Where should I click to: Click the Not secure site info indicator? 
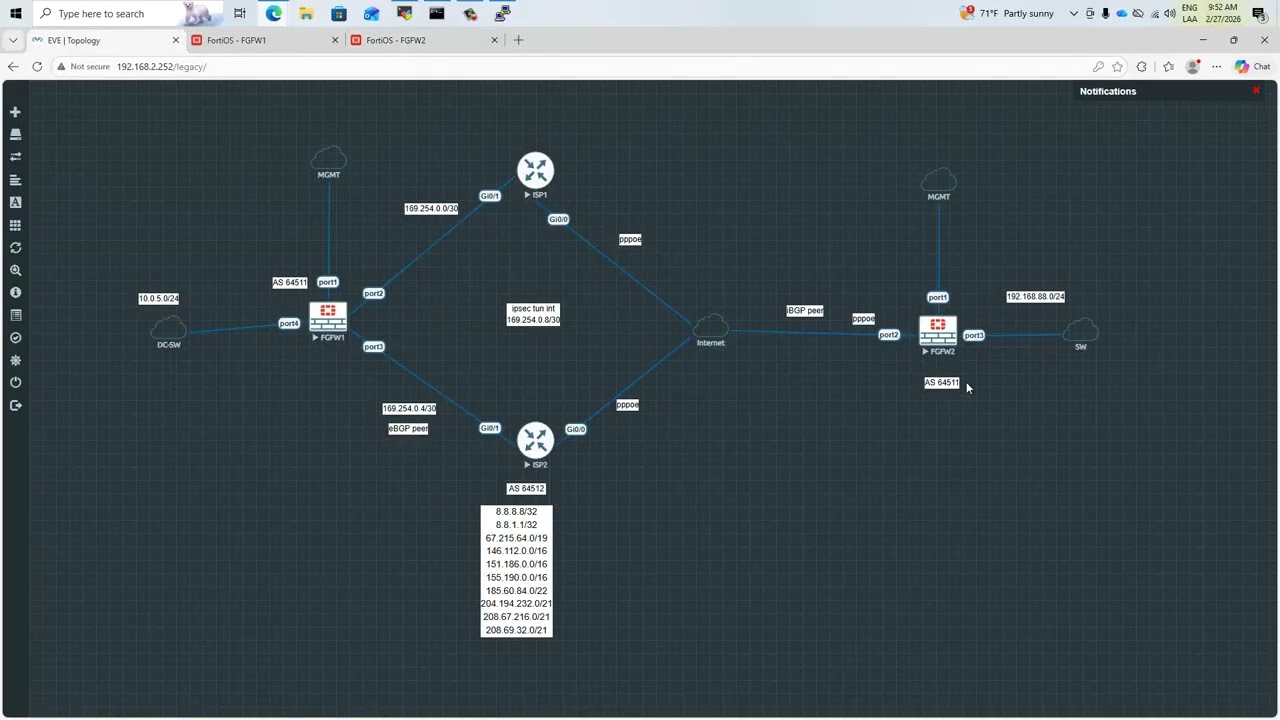point(83,66)
